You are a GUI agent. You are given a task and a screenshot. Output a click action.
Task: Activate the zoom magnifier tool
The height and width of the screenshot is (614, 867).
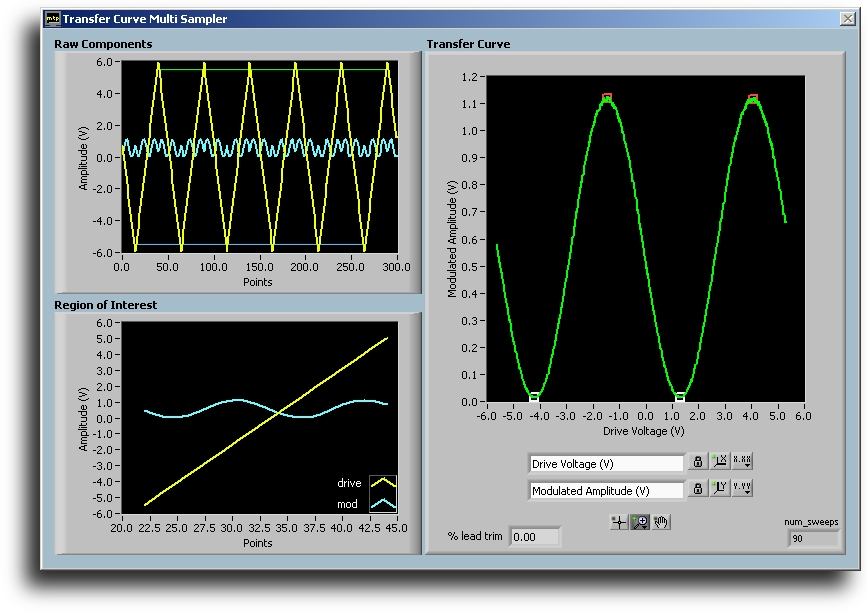[x=640, y=522]
